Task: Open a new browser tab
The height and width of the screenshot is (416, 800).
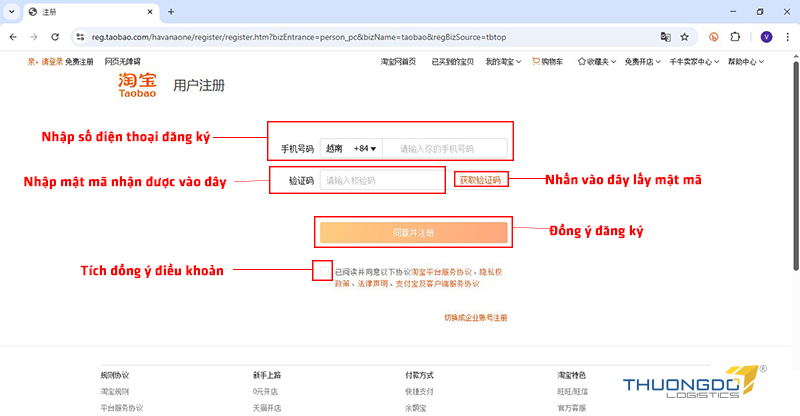Action: (x=171, y=11)
